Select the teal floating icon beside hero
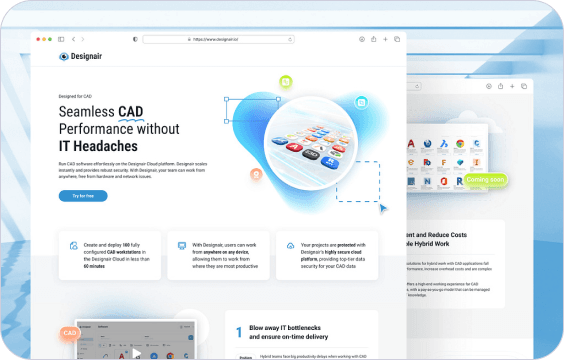This screenshot has height=360, width=564. 361,102
